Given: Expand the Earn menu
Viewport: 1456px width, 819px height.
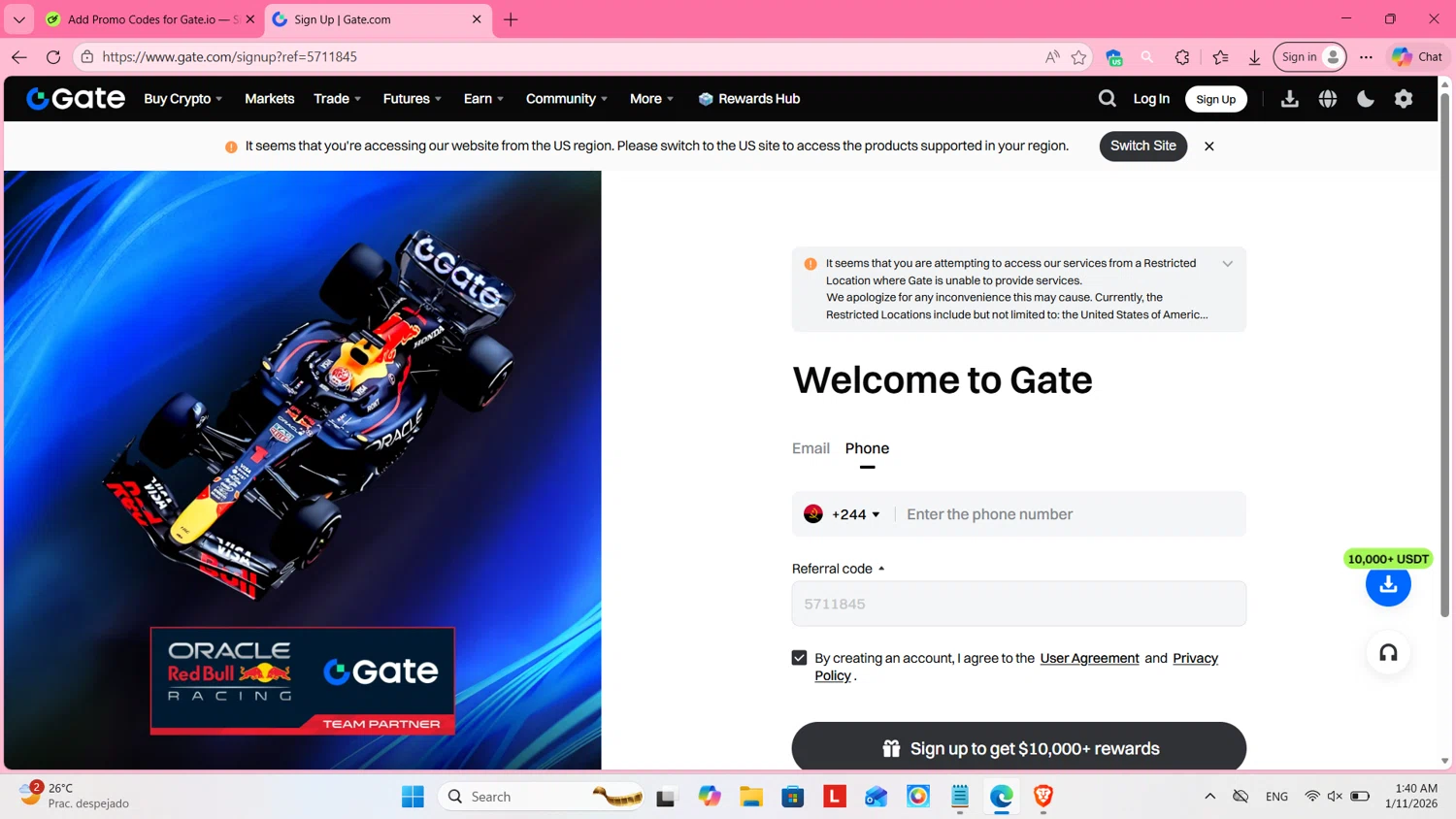Looking at the screenshot, I should [x=483, y=99].
